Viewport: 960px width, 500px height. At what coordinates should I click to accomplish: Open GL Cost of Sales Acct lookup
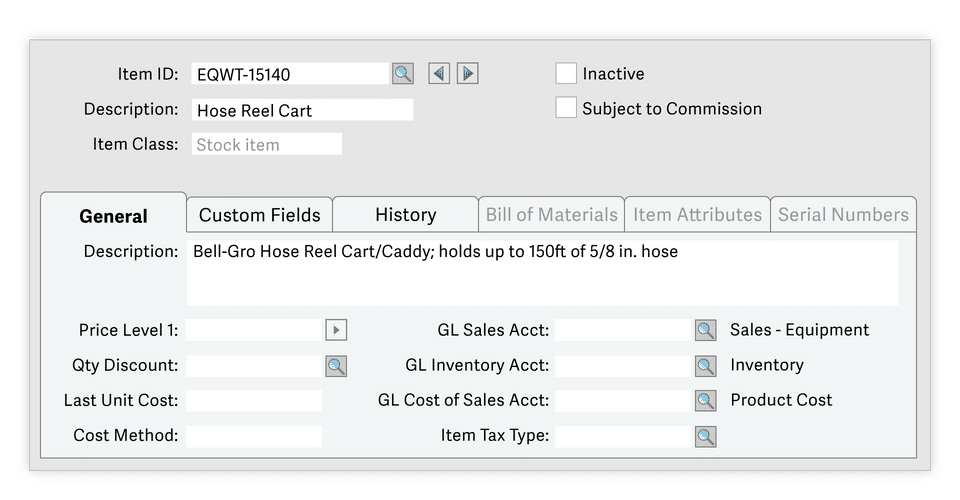[706, 400]
